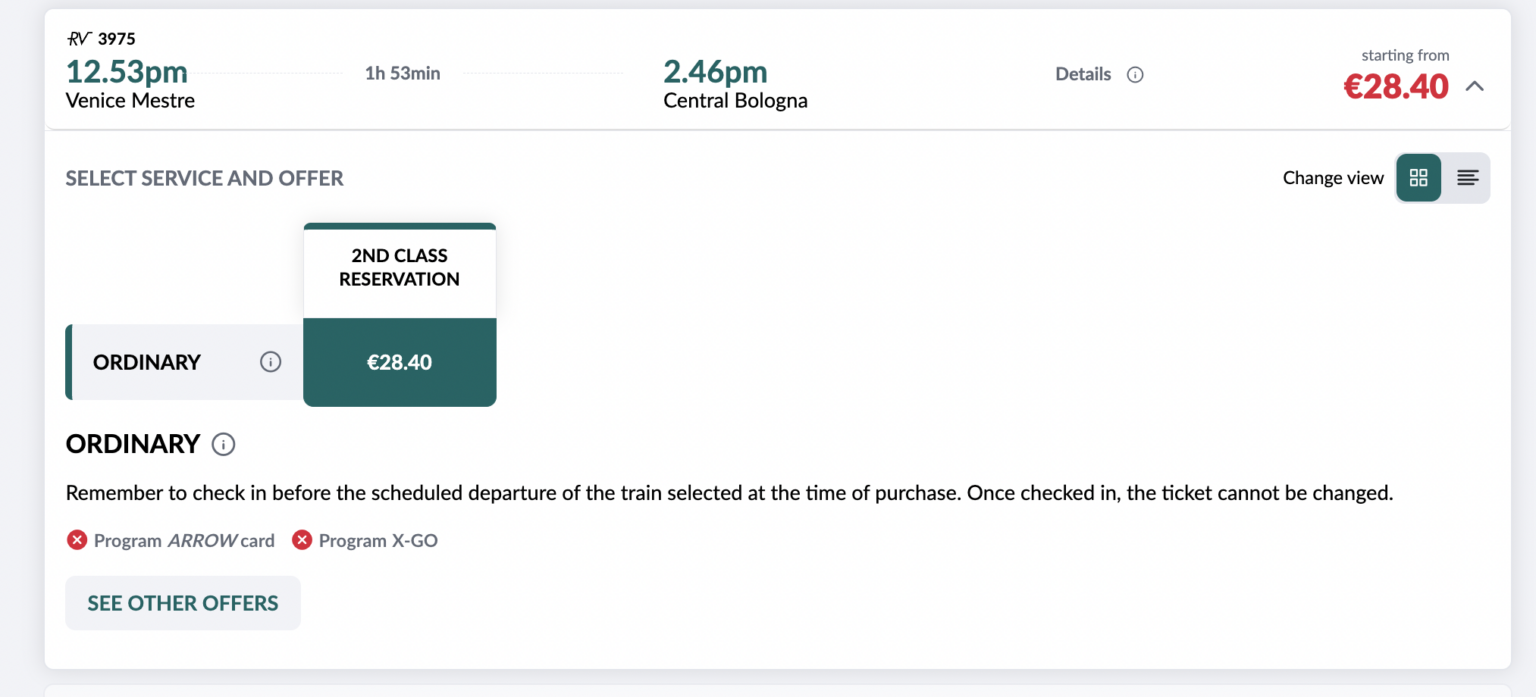Select the ORDINARY offer row label
The width and height of the screenshot is (1536, 697).
coord(147,362)
